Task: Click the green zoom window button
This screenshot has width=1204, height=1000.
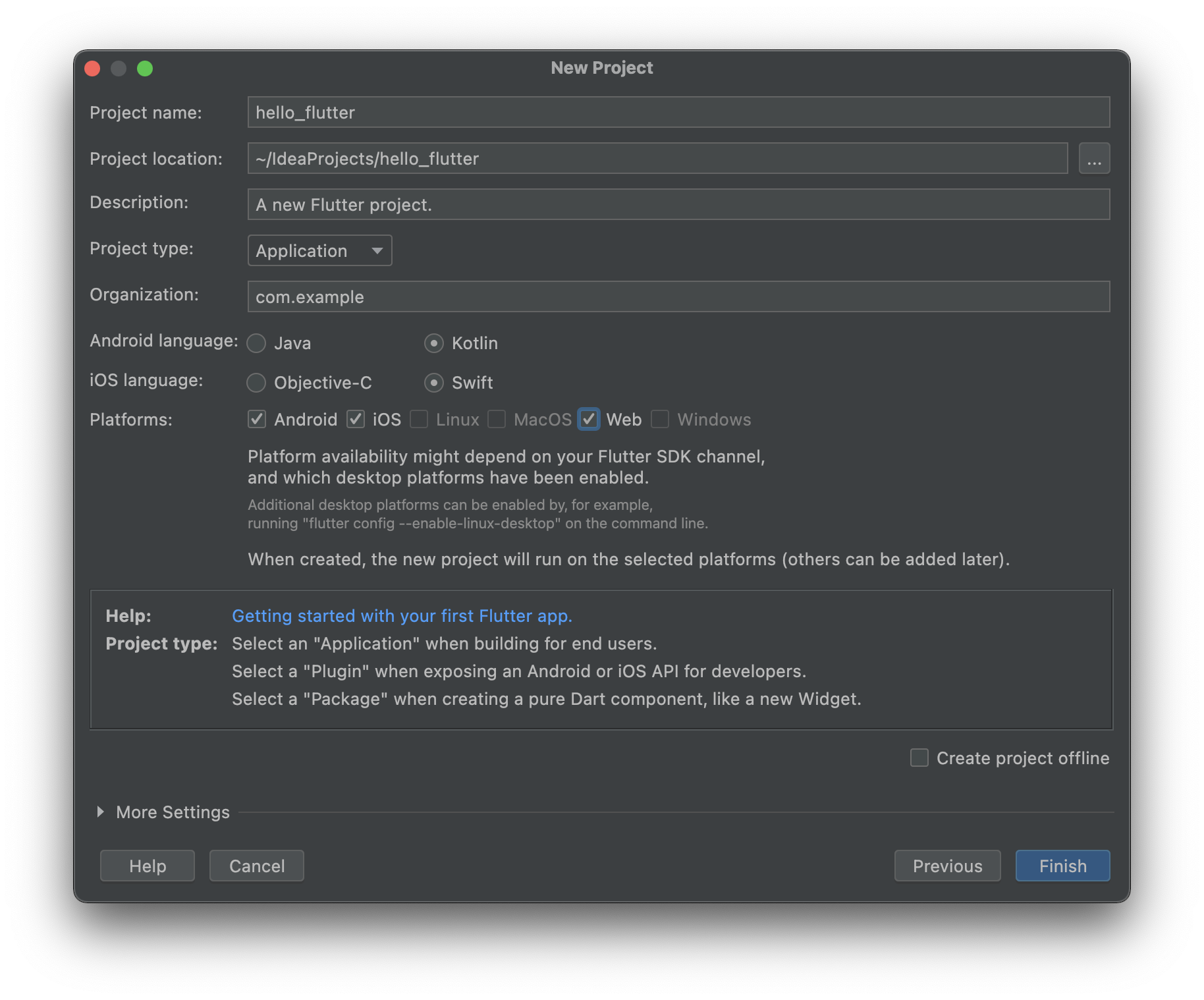Action: click(x=145, y=69)
